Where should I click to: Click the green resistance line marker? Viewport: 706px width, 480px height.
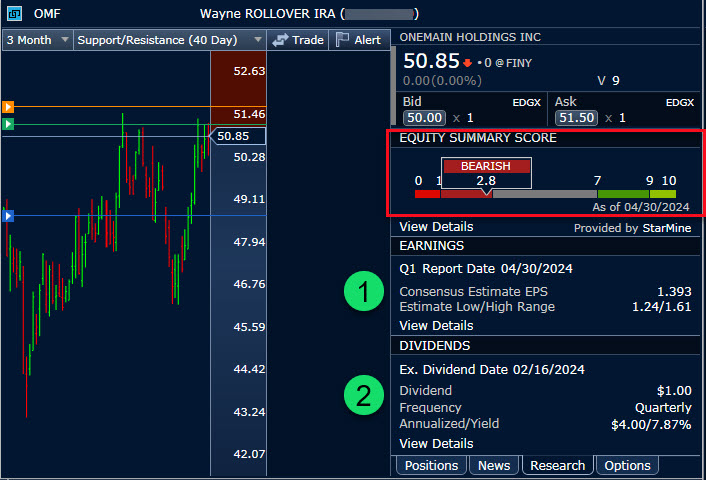pyautogui.click(x=8, y=124)
